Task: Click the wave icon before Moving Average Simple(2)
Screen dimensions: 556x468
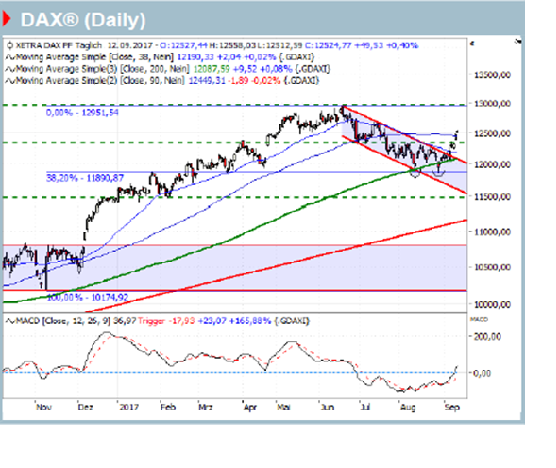Action: pyautogui.click(x=10, y=81)
